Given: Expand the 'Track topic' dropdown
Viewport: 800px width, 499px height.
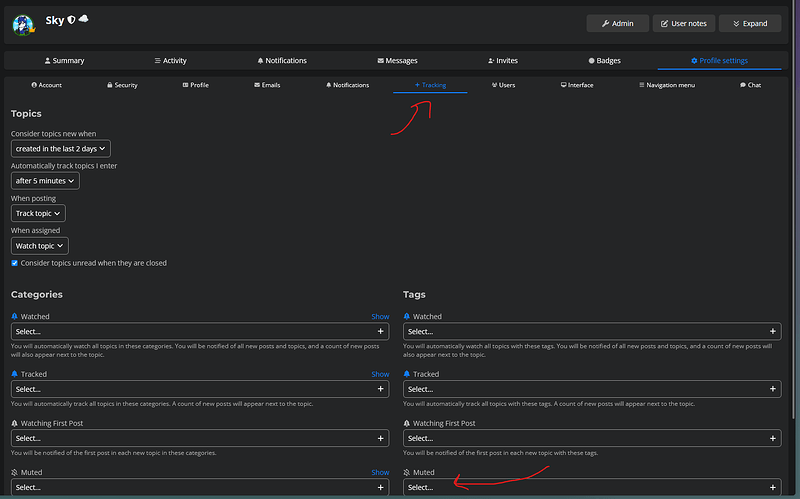Looking at the screenshot, I should 38,213.
